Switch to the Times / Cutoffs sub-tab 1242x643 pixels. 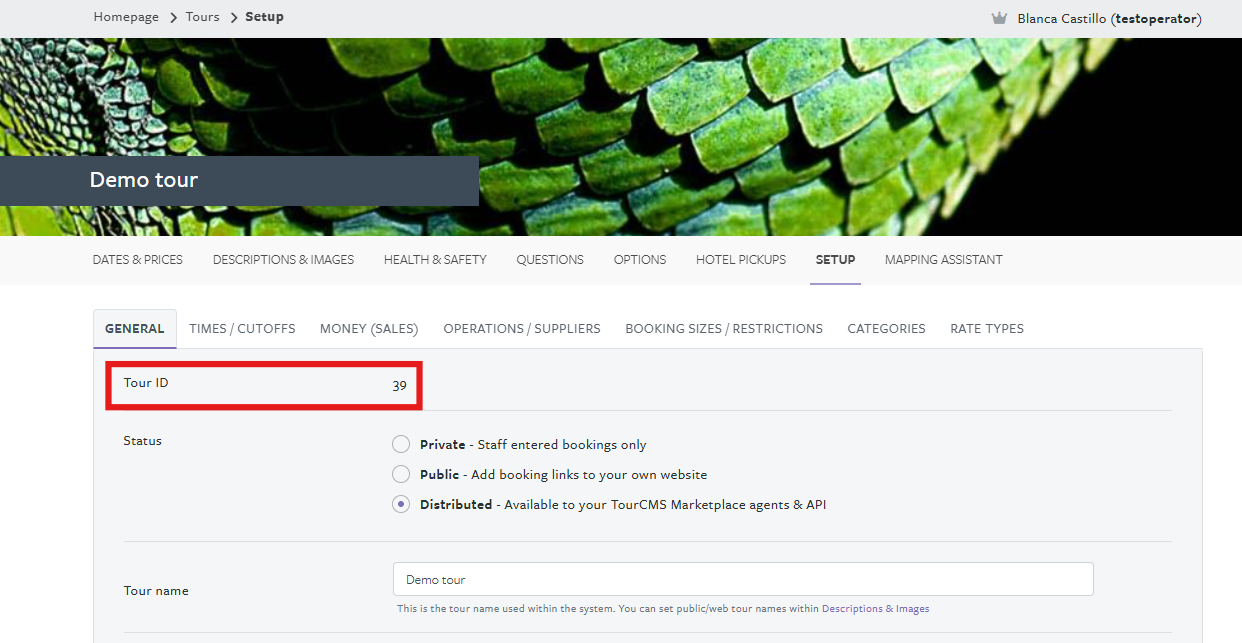click(242, 329)
